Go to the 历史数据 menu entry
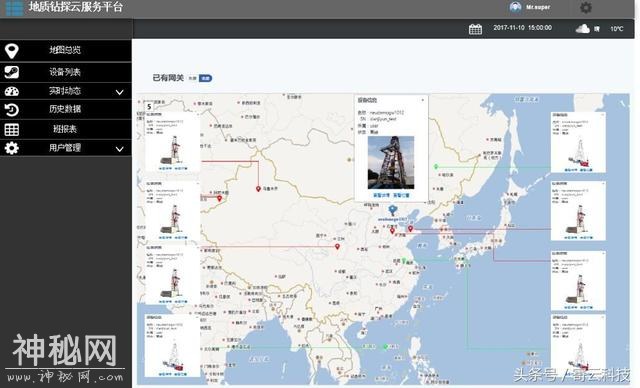This screenshot has height=388, width=640. click(66, 109)
